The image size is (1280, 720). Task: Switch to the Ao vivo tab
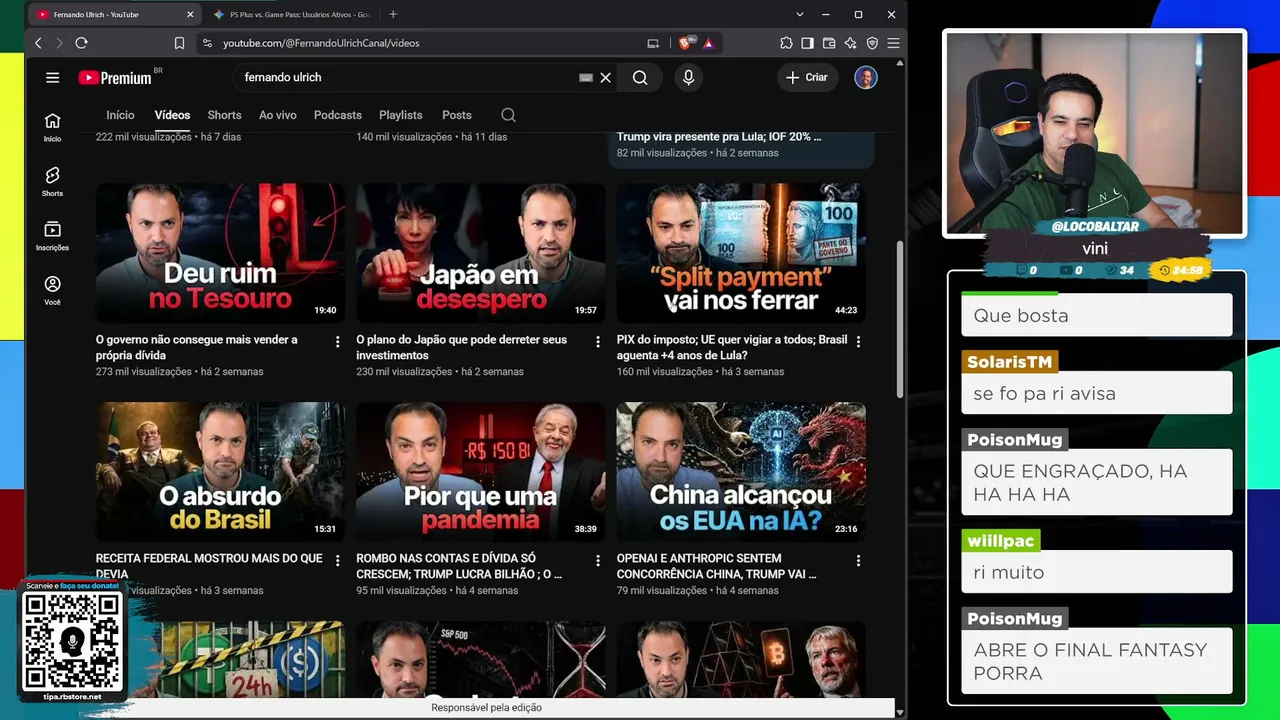coord(278,115)
